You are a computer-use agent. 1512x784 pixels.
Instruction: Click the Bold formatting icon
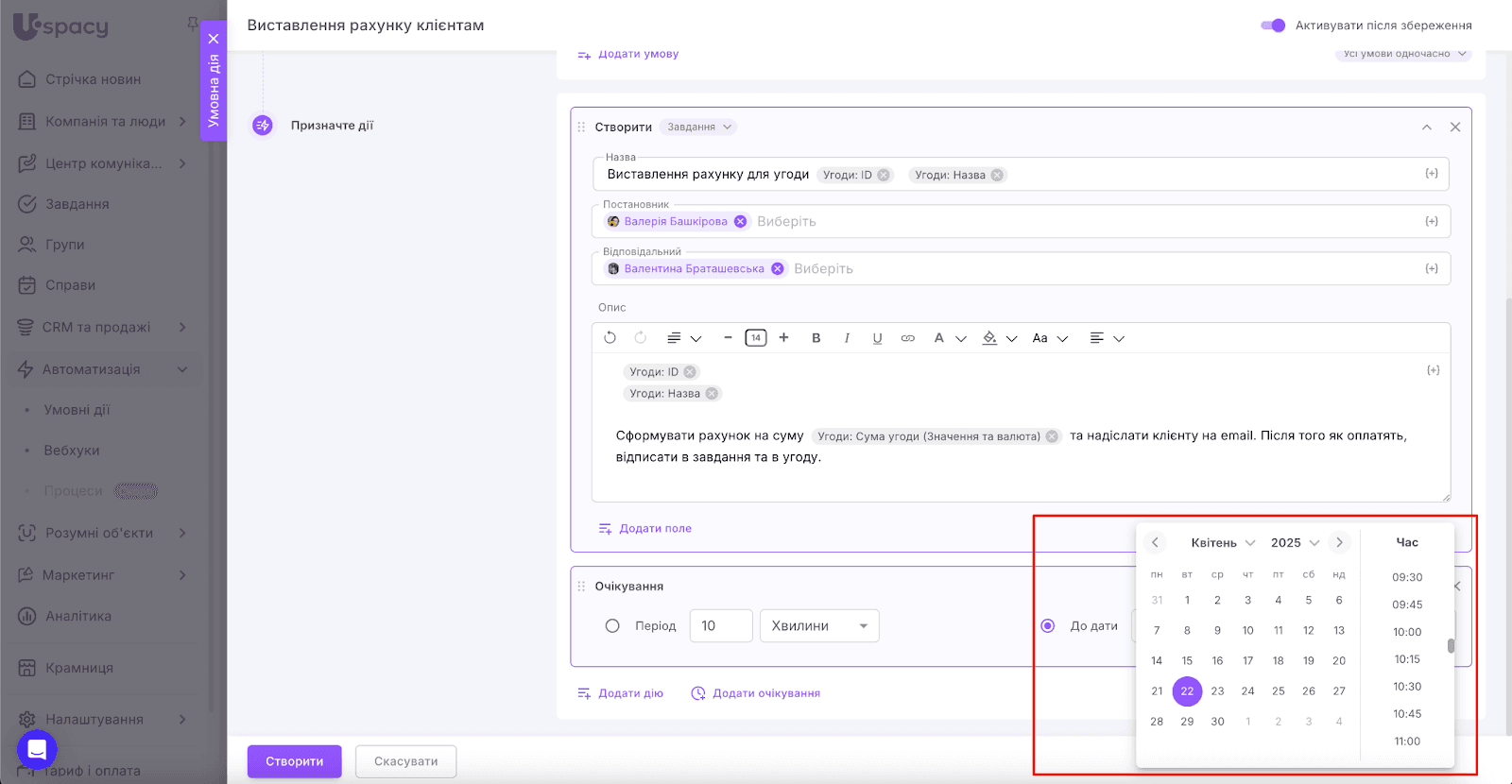(816, 338)
